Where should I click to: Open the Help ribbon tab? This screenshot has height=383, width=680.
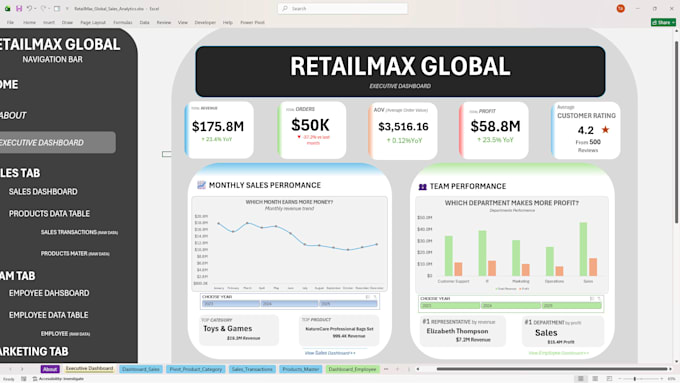point(228,23)
